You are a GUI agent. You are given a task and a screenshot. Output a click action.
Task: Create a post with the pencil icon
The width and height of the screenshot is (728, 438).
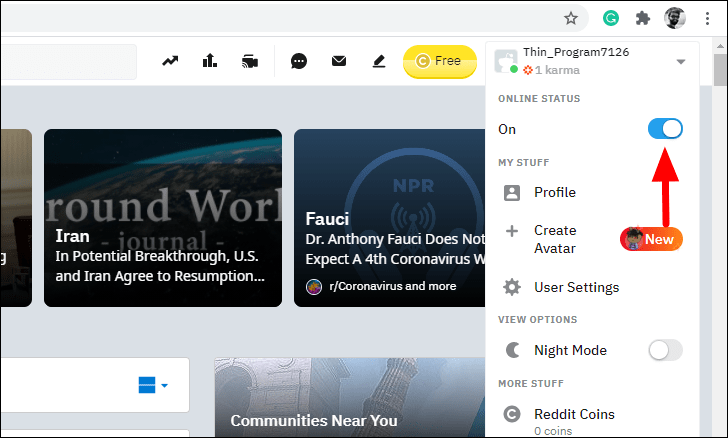(379, 61)
